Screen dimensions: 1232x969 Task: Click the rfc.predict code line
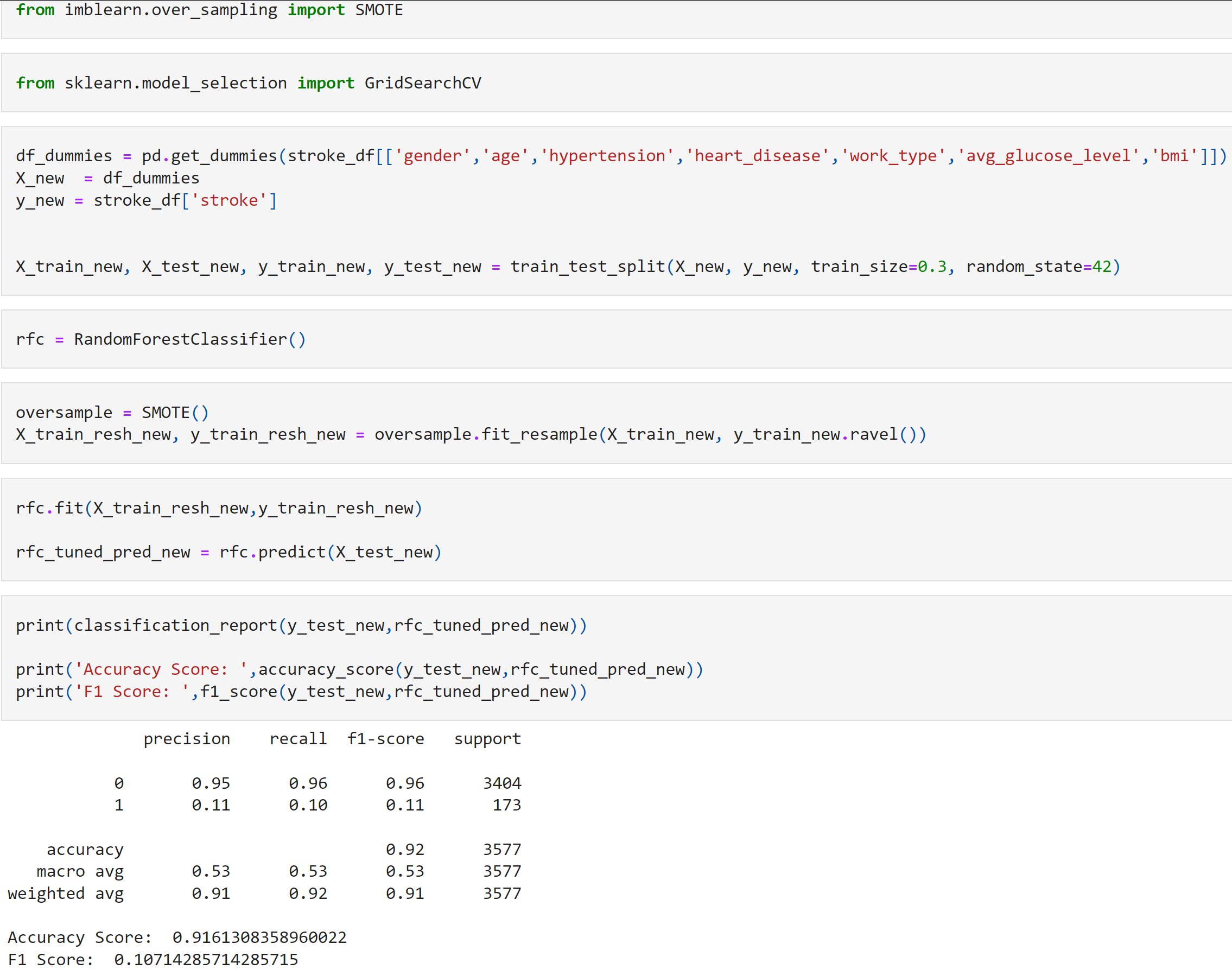tap(228, 552)
